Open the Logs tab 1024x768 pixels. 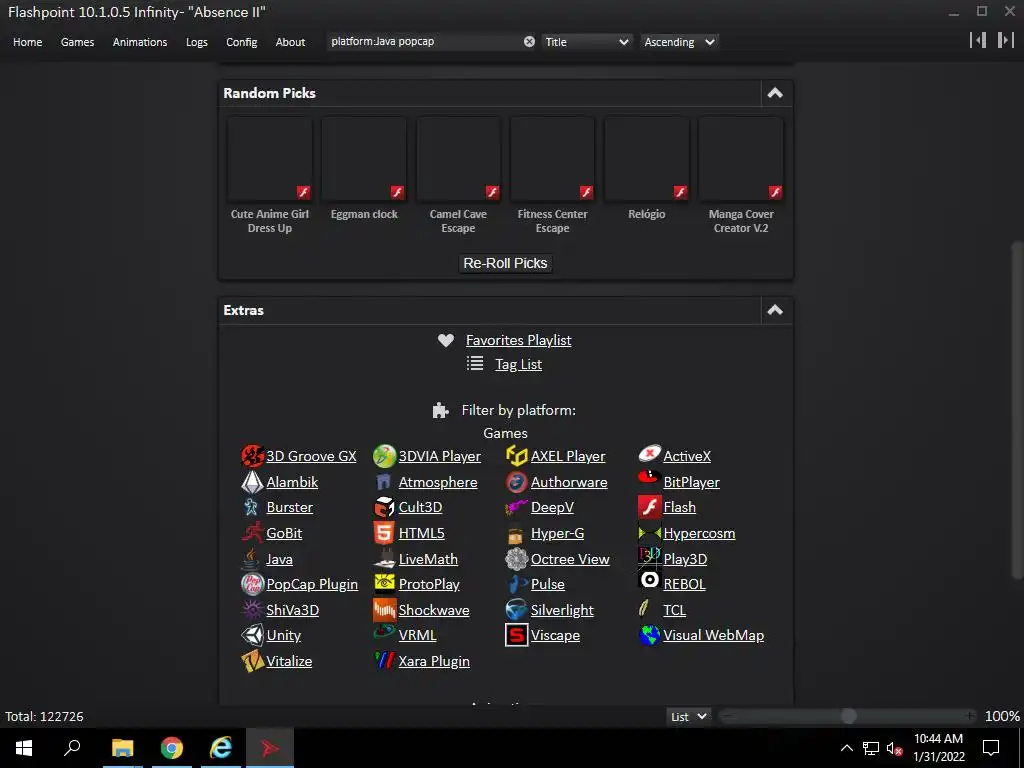point(197,42)
